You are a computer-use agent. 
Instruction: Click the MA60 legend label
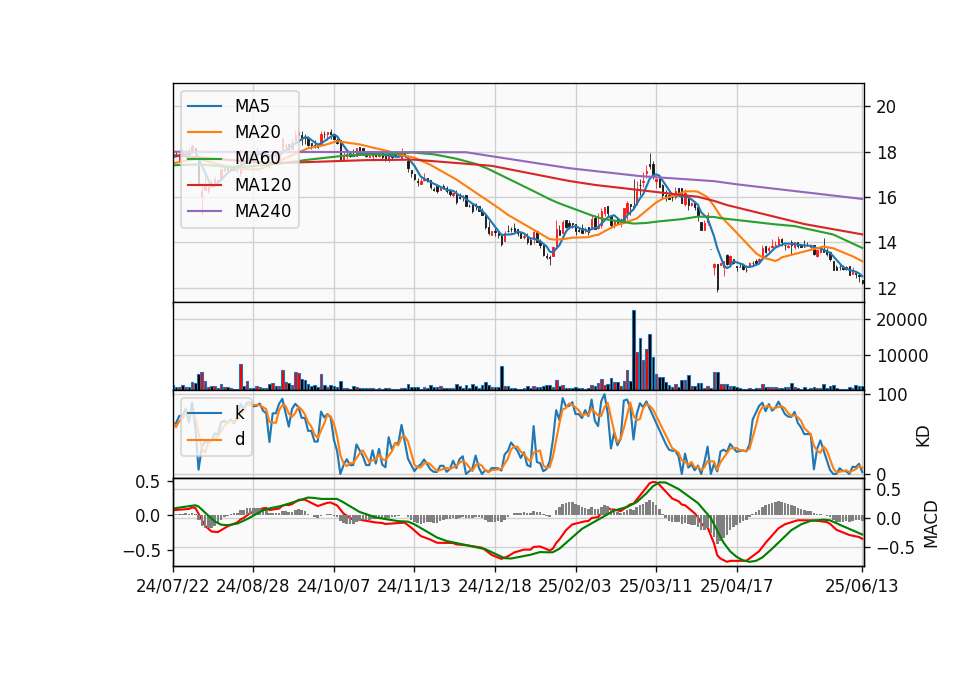pyautogui.click(x=257, y=159)
